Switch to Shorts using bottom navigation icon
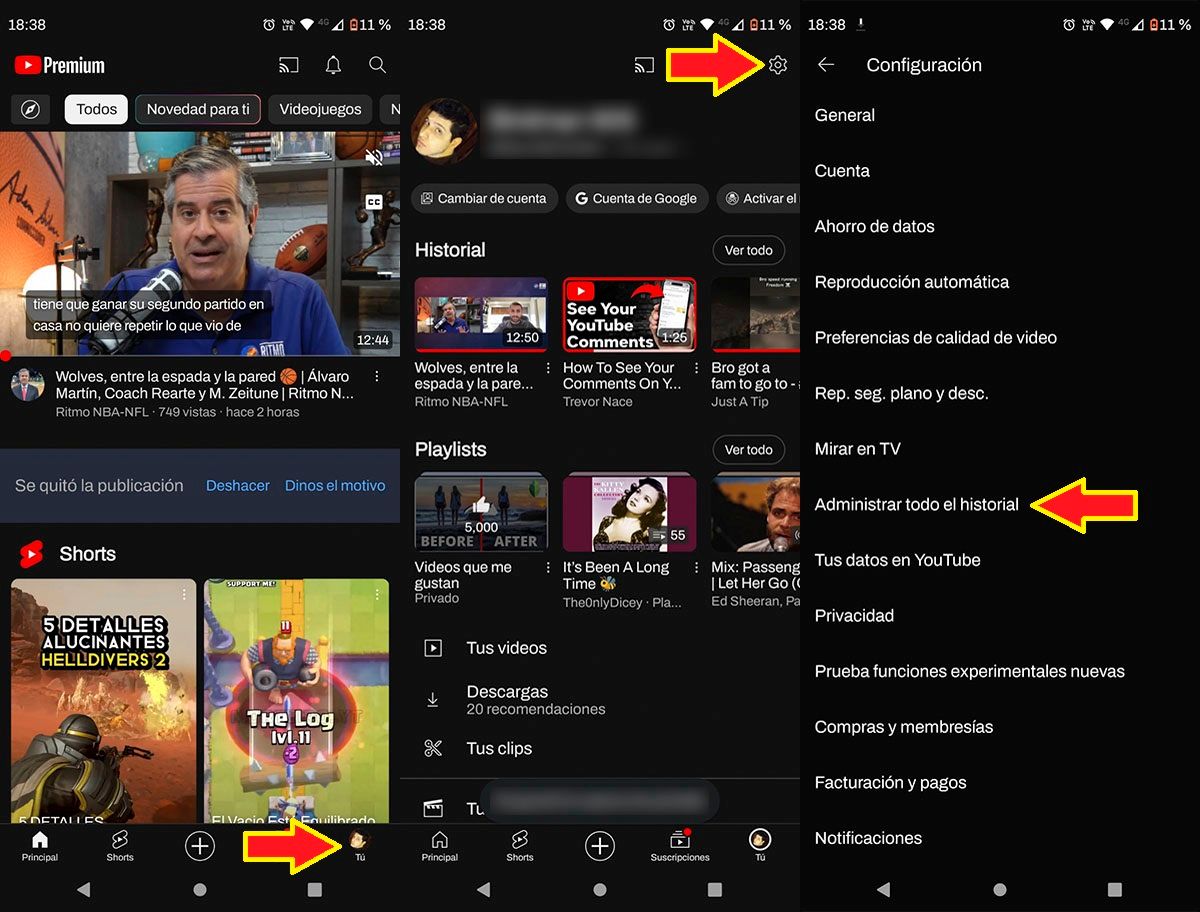 tap(120, 846)
